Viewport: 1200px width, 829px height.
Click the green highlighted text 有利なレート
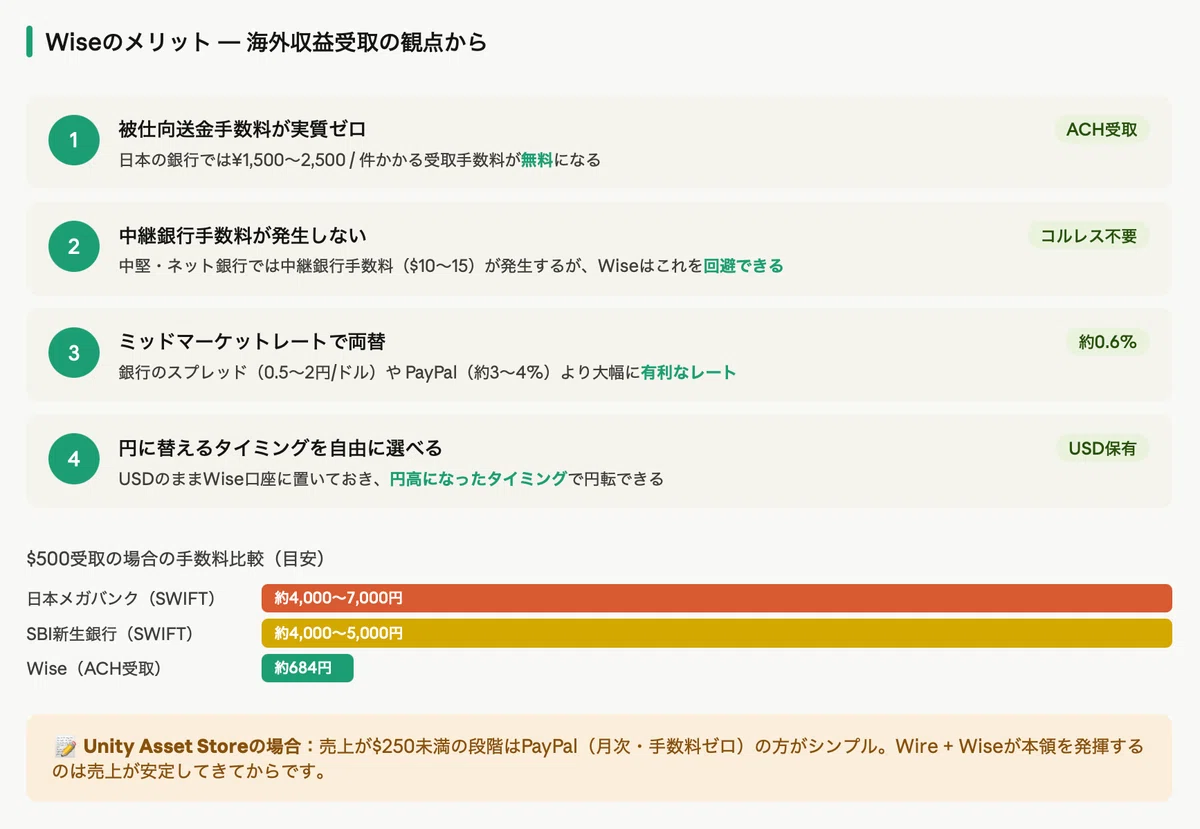[688, 372]
